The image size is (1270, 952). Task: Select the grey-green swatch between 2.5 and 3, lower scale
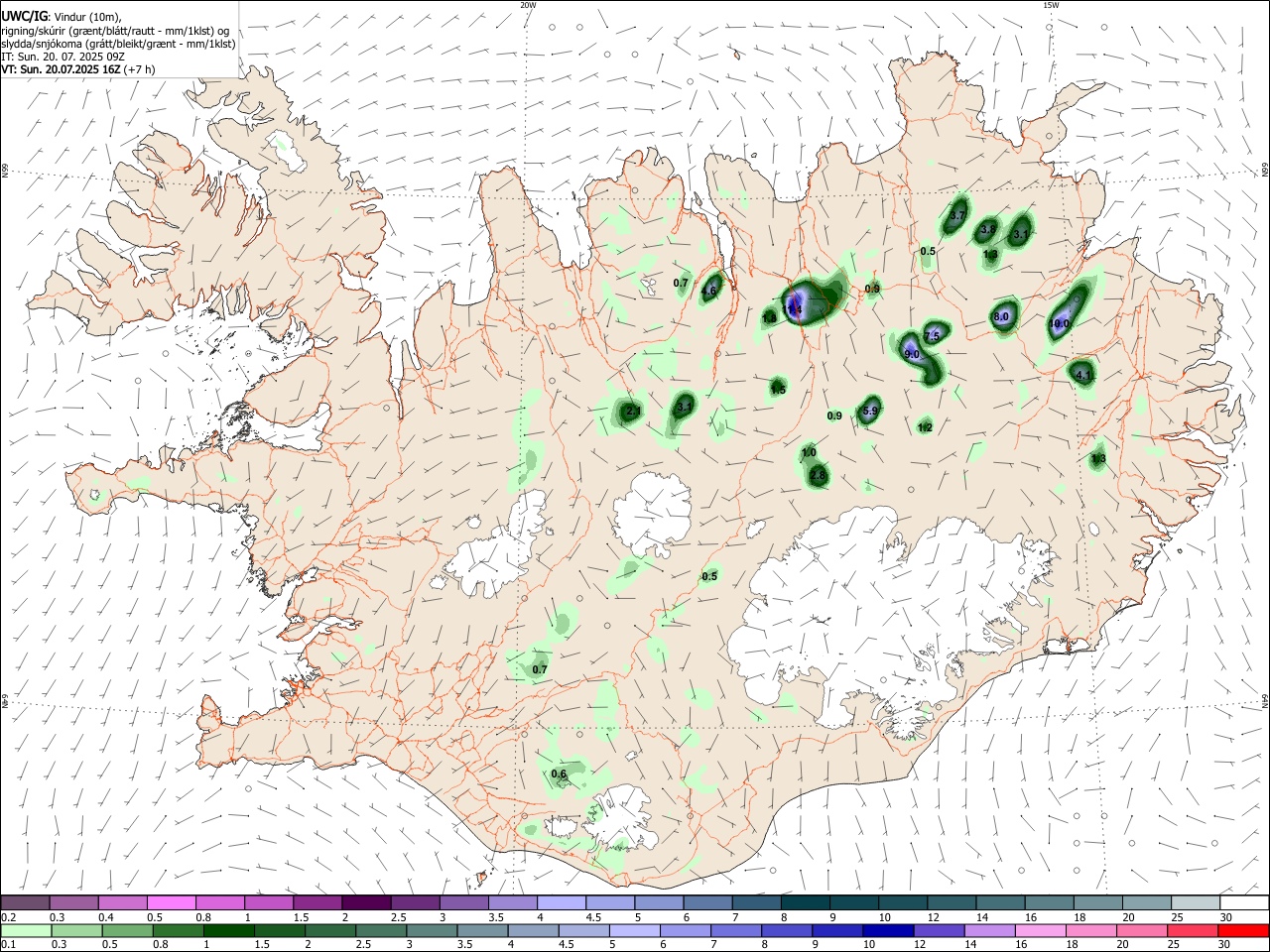(x=381, y=930)
